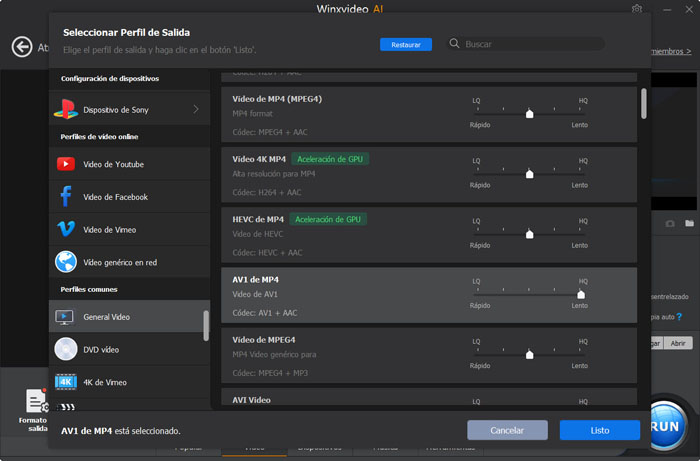Click the snapshot camera icon

670,223
